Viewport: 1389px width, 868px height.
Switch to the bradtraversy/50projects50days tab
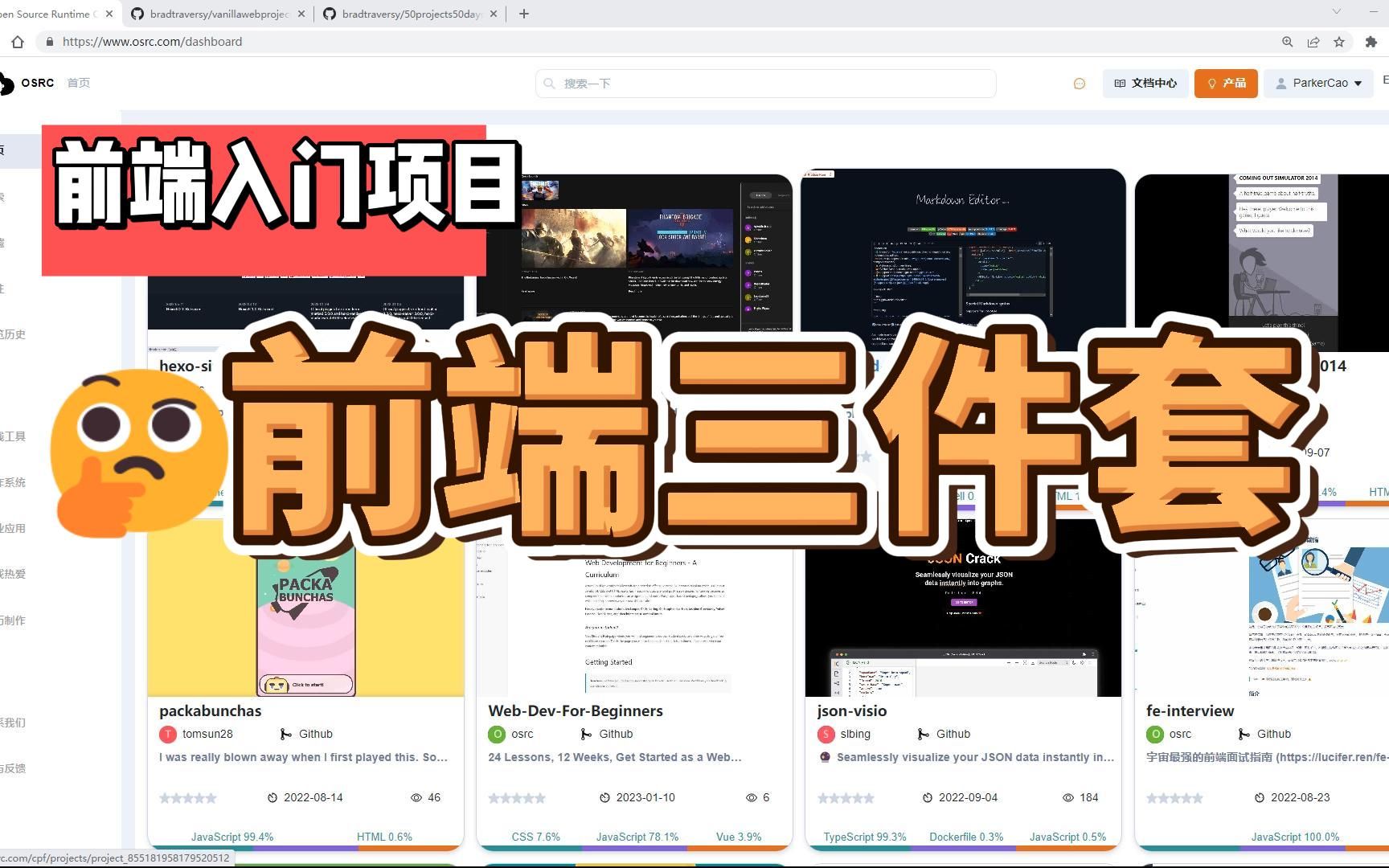pos(410,14)
